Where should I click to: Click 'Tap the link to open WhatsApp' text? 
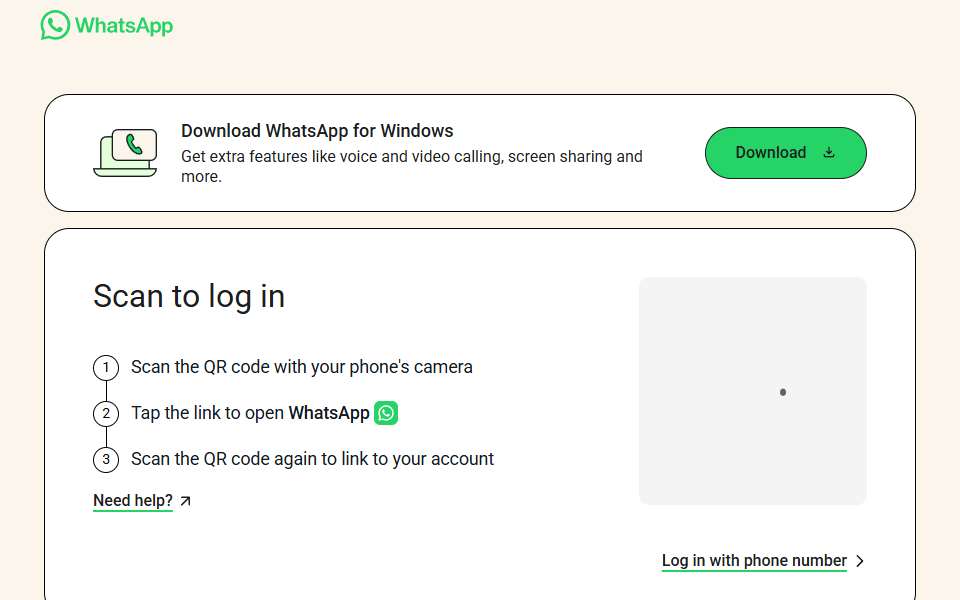coord(250,413)
